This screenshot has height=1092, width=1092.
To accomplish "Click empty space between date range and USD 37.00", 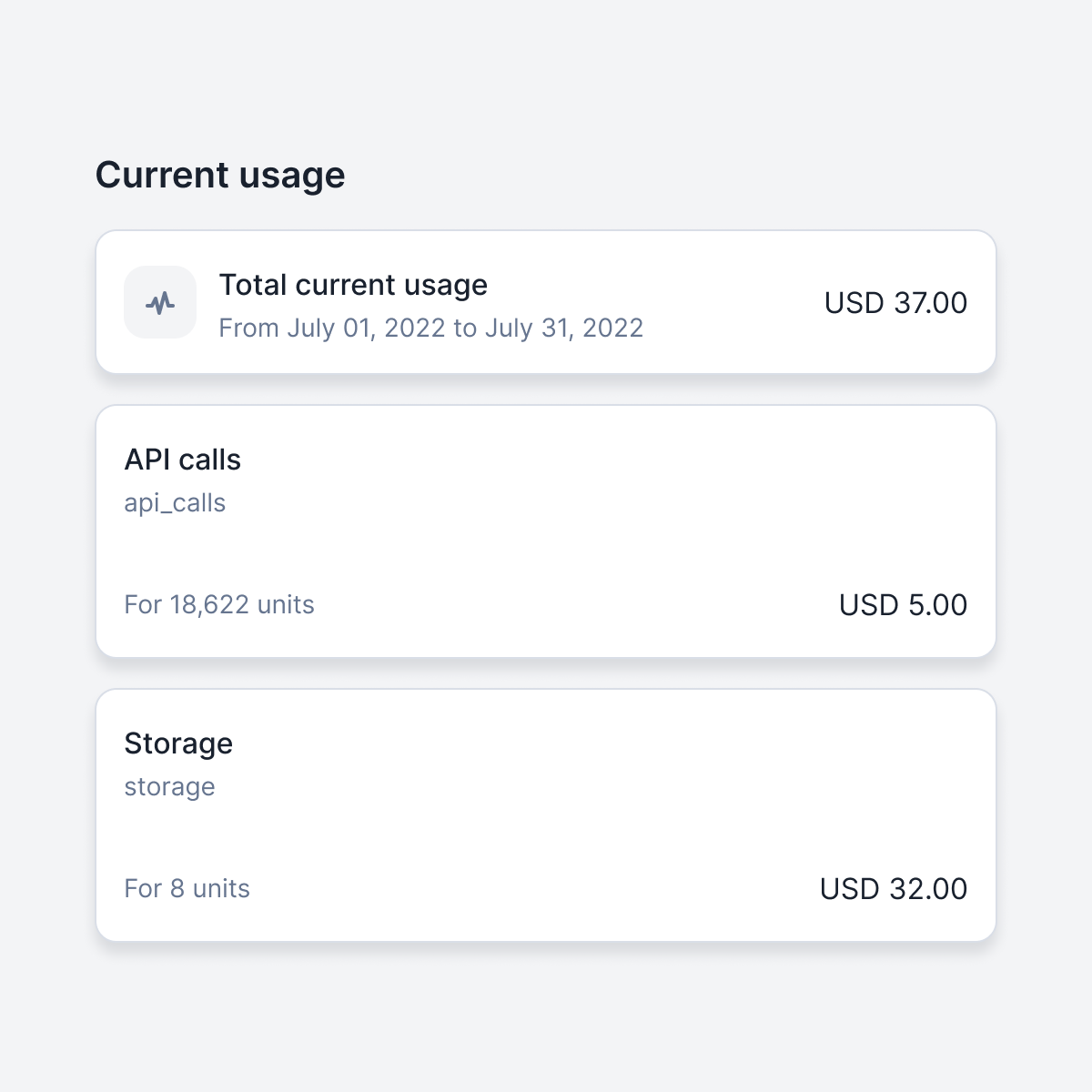I will click(x=728, y=314).
